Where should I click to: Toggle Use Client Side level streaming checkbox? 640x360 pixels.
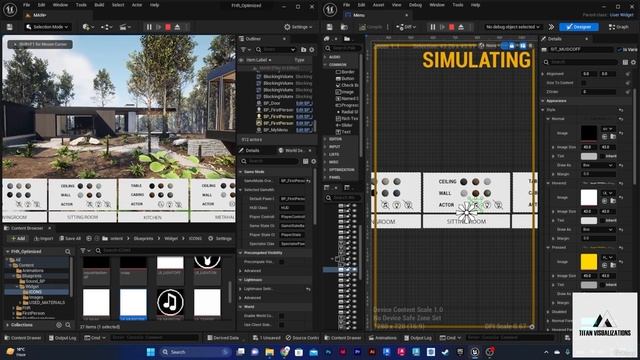pyautogui.click(x=282, y=324)
